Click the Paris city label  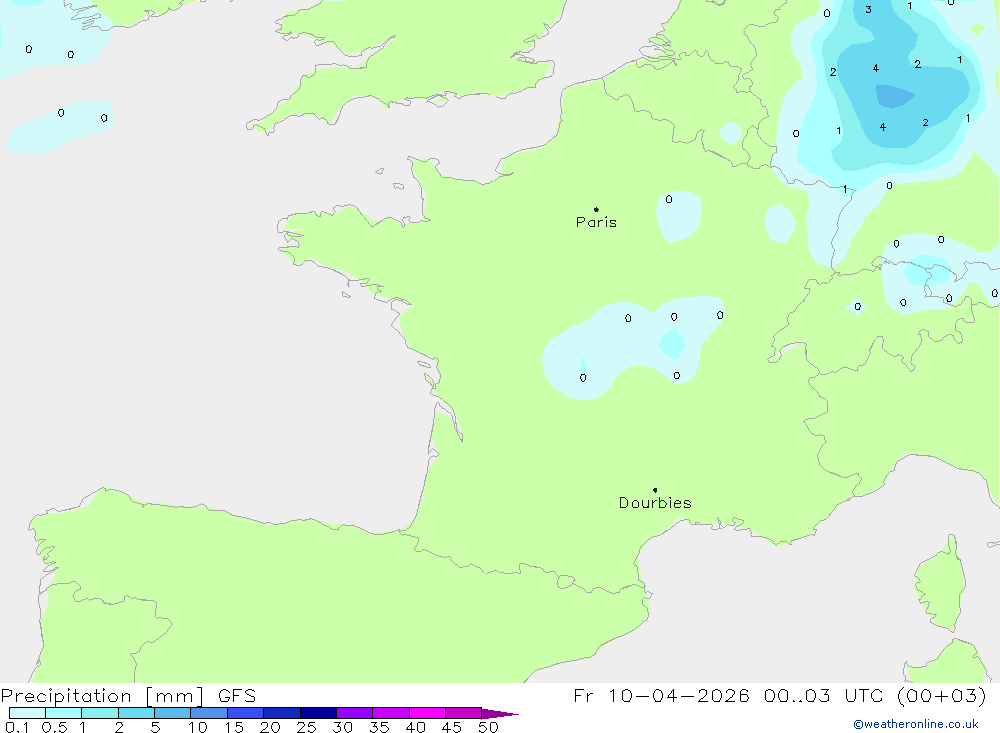coord(596,222)
